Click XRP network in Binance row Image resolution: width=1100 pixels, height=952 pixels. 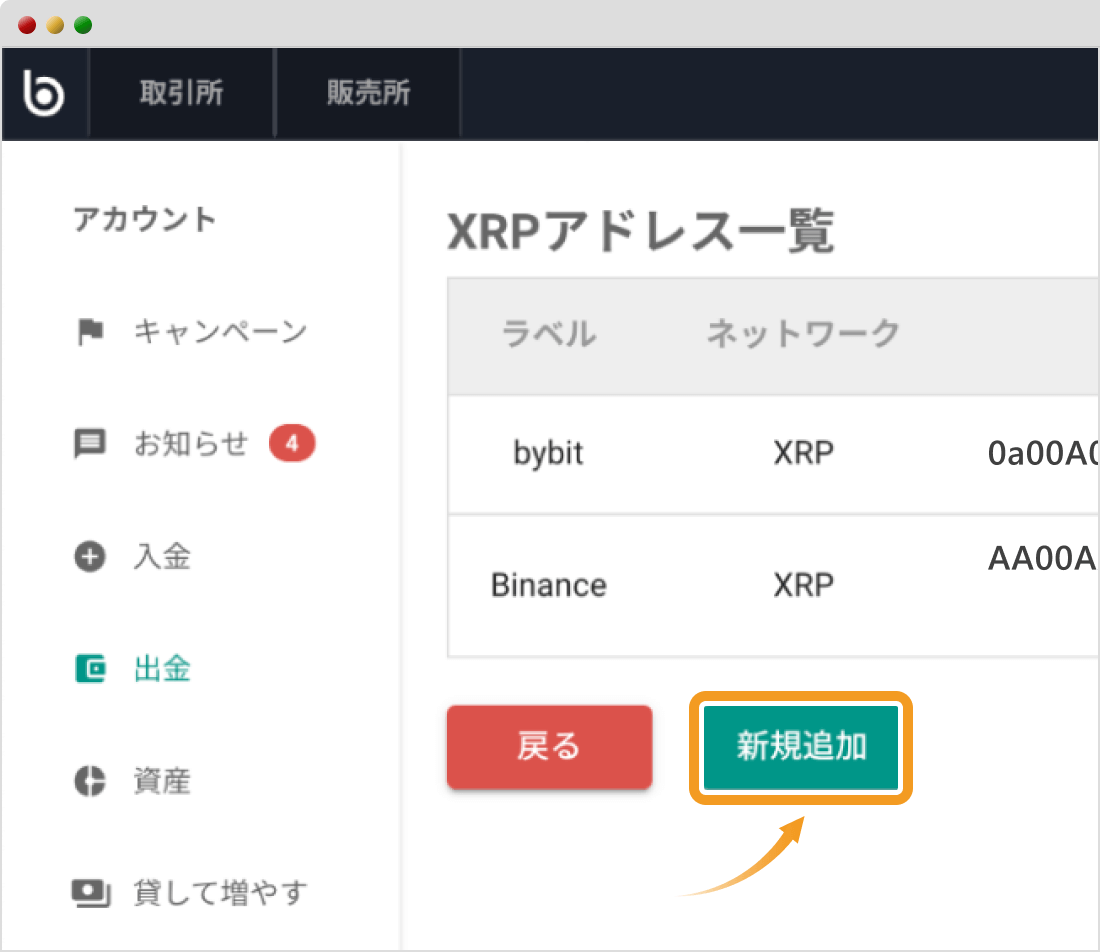(803, 585)
